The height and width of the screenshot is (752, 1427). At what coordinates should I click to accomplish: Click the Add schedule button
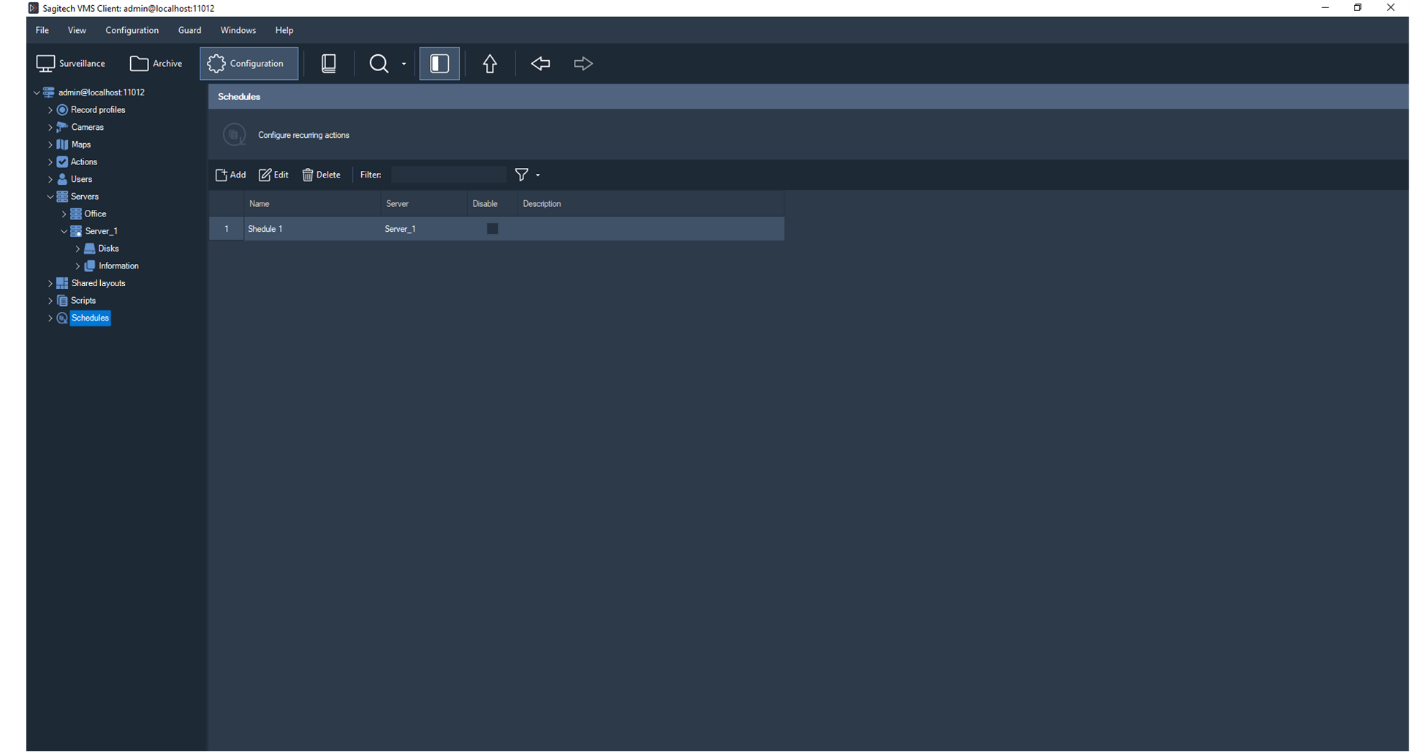click(231, 175)
